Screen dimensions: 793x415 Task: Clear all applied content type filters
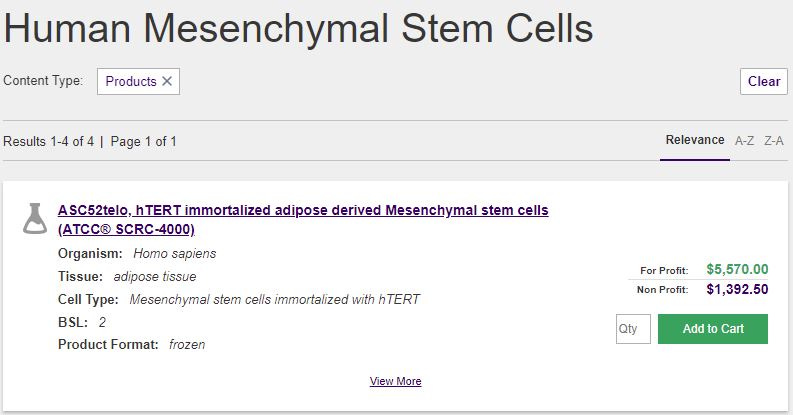click(764, 81)
